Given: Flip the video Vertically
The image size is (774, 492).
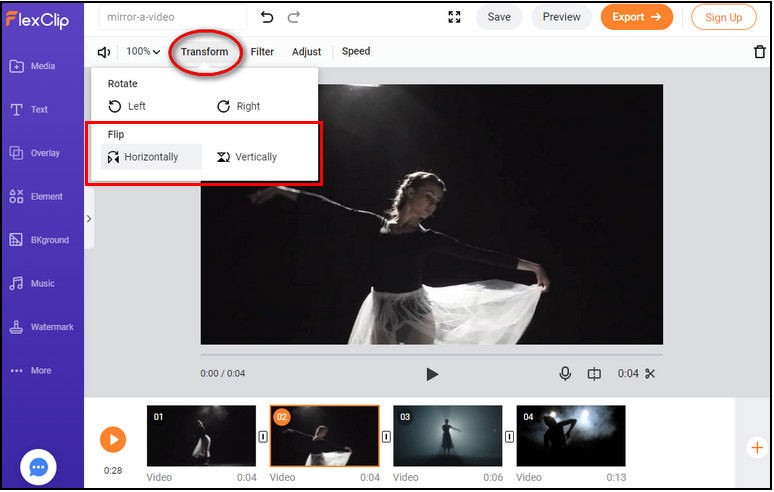Looking at the screenshot, I should click(247, 157).
